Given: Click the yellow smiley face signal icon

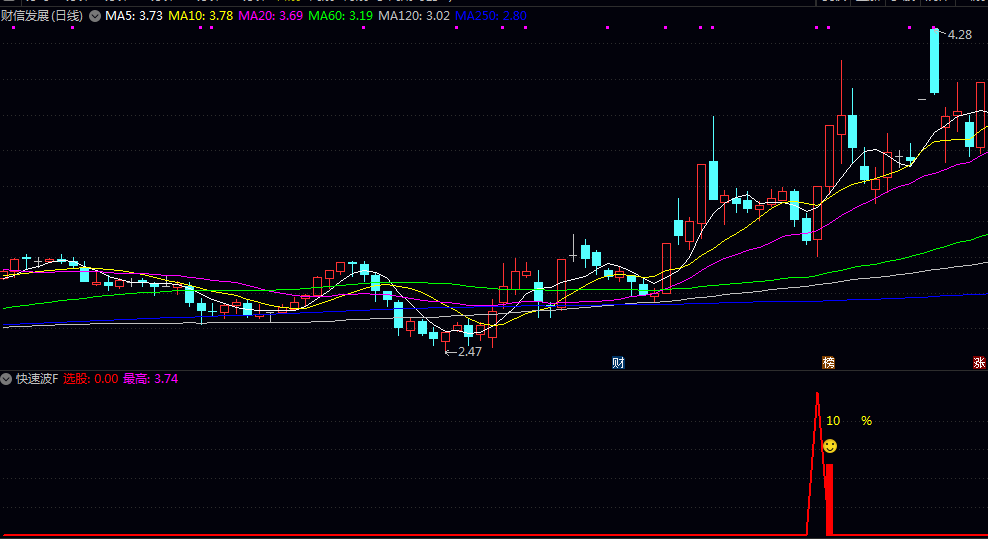Looking at the screenshot, I should click(830, 445).
